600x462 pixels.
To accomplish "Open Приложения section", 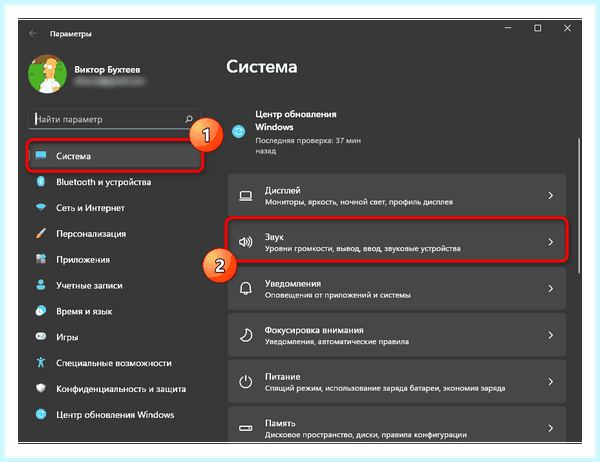I will point(83,260).
